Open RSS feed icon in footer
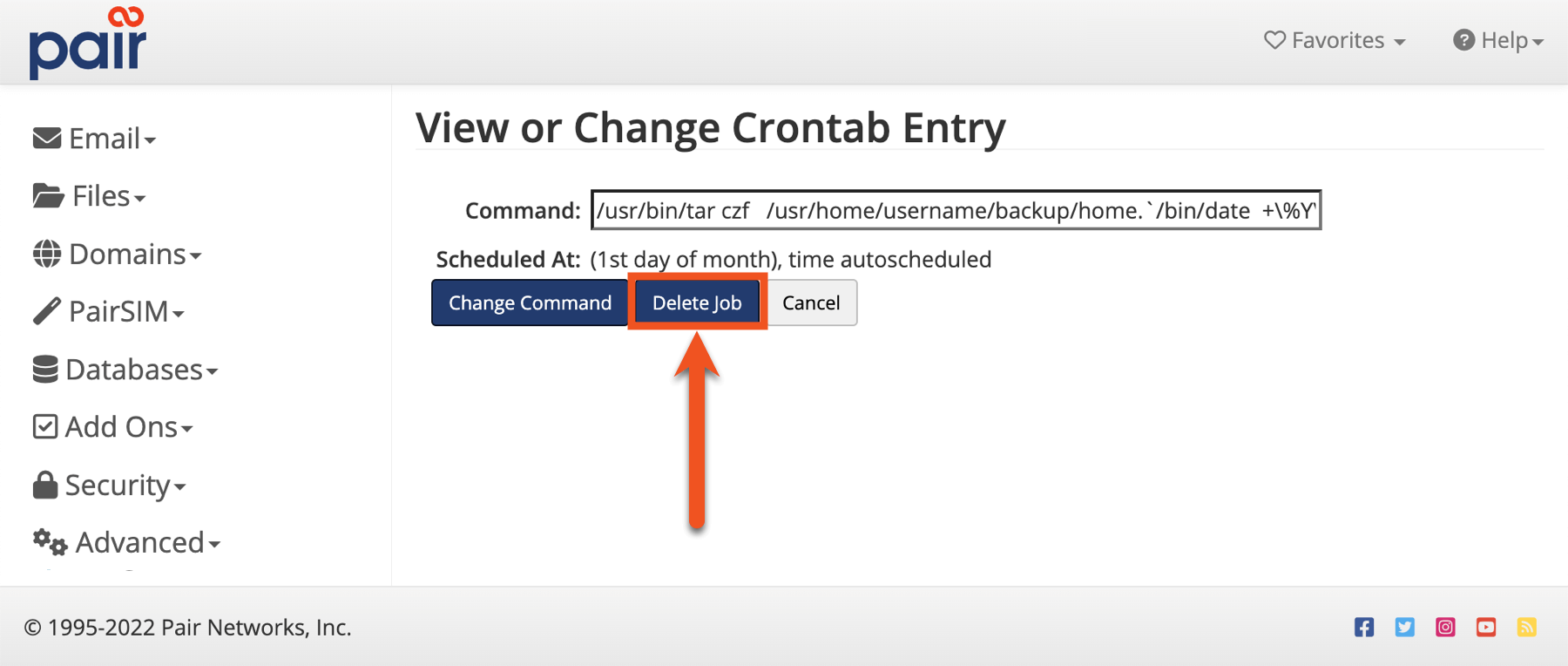 coord(1526,627)
